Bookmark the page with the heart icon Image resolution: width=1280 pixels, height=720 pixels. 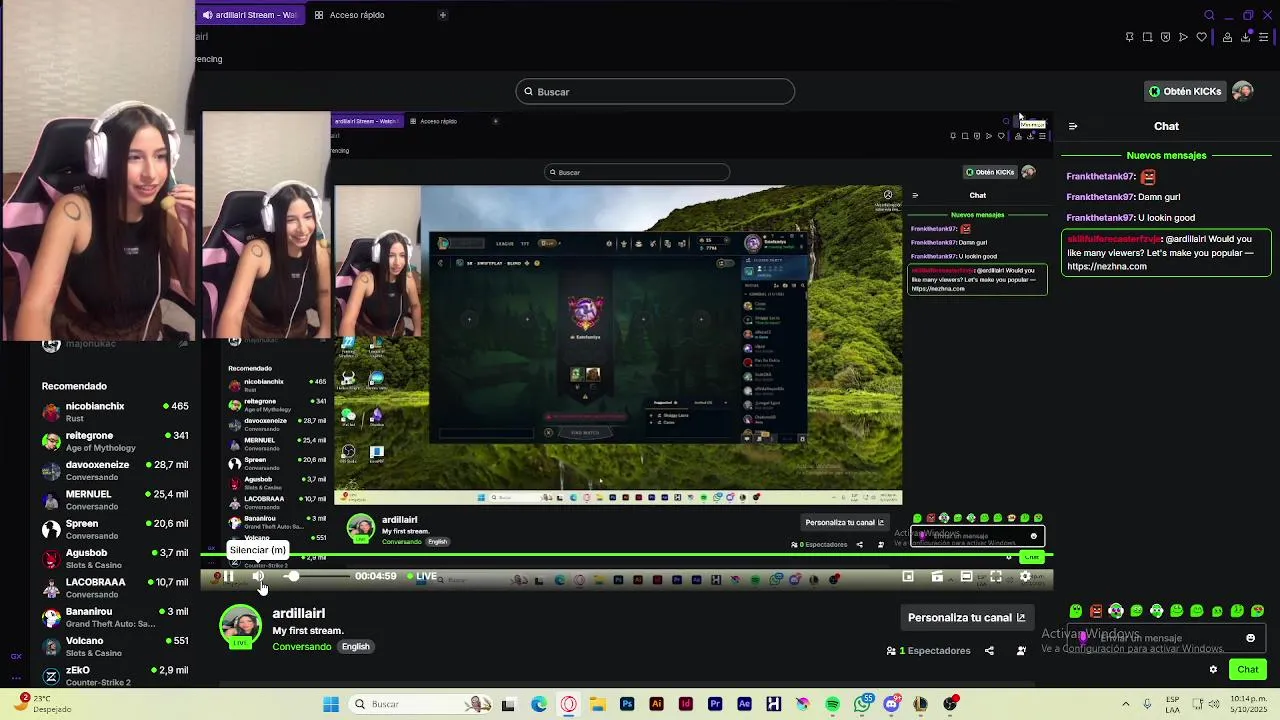click(1201, 37)
